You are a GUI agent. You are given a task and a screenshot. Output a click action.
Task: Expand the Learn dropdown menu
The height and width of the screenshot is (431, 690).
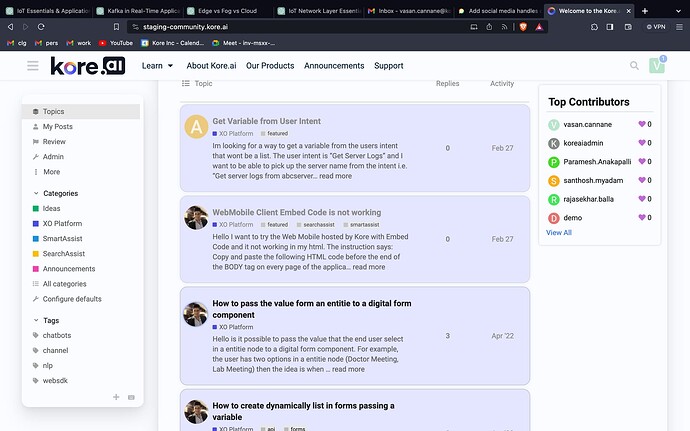tap(157, 66)
